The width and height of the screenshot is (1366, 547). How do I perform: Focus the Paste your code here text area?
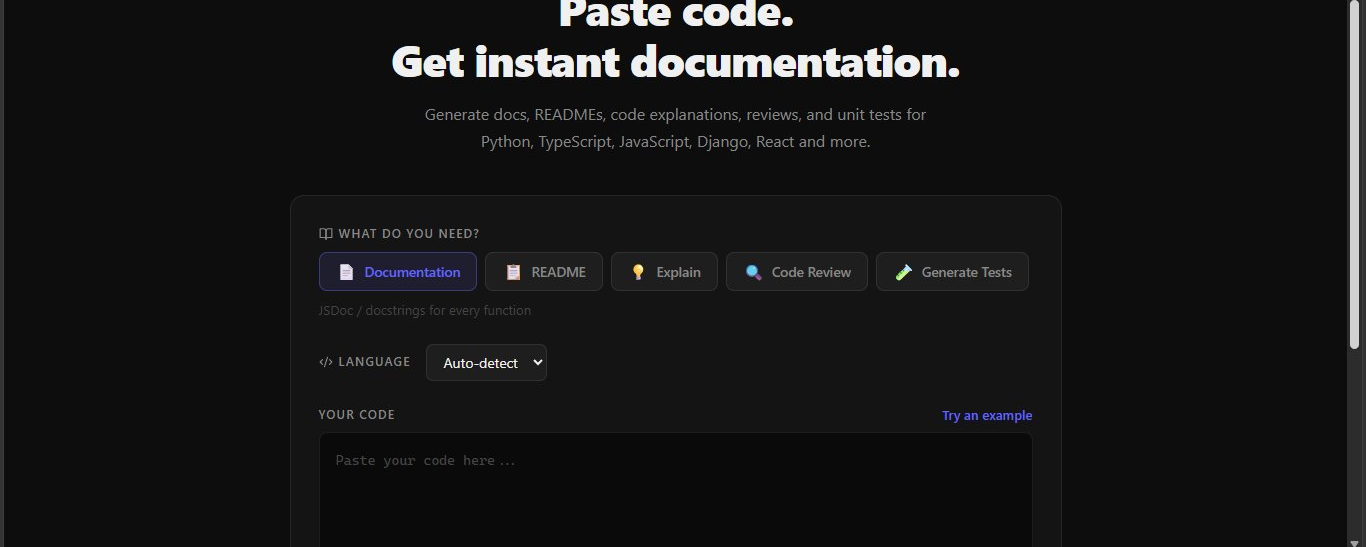point(675,490)
